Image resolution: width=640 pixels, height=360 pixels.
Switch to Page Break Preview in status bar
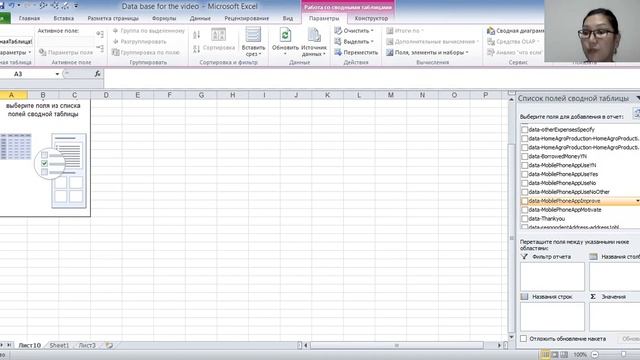click(564, 355)
